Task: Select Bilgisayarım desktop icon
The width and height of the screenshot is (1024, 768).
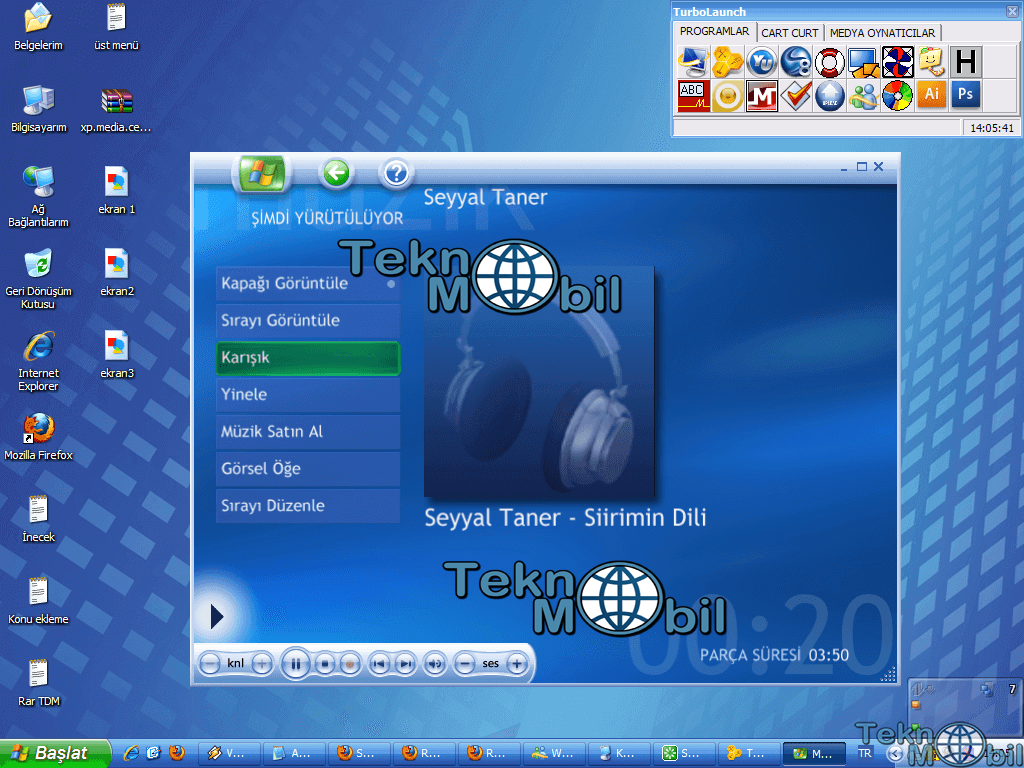Action: 38,108
